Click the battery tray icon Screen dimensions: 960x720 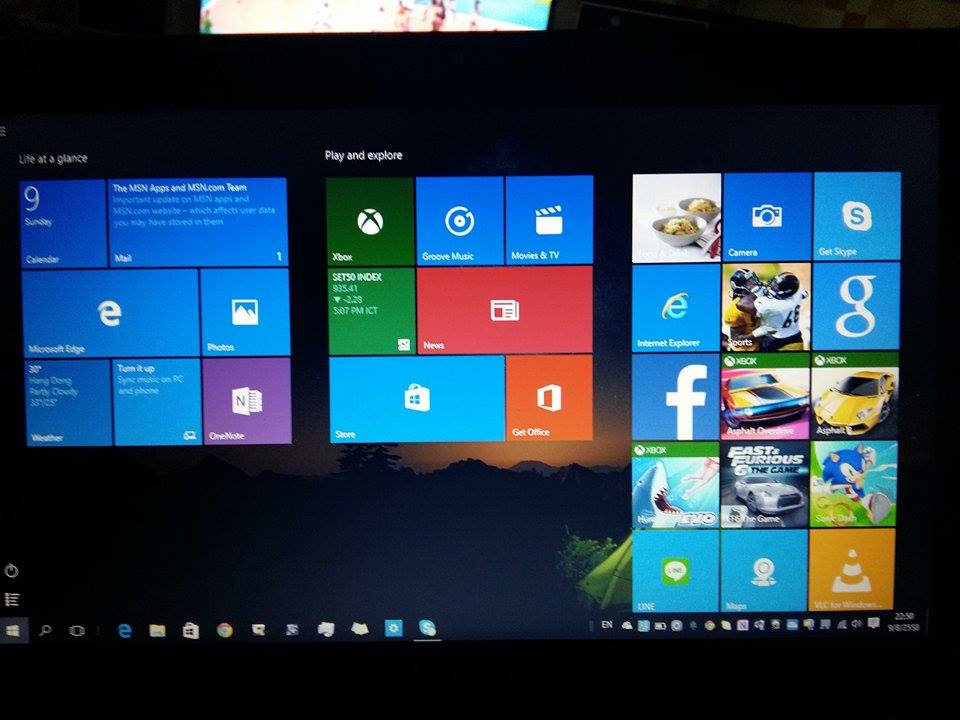661,626
